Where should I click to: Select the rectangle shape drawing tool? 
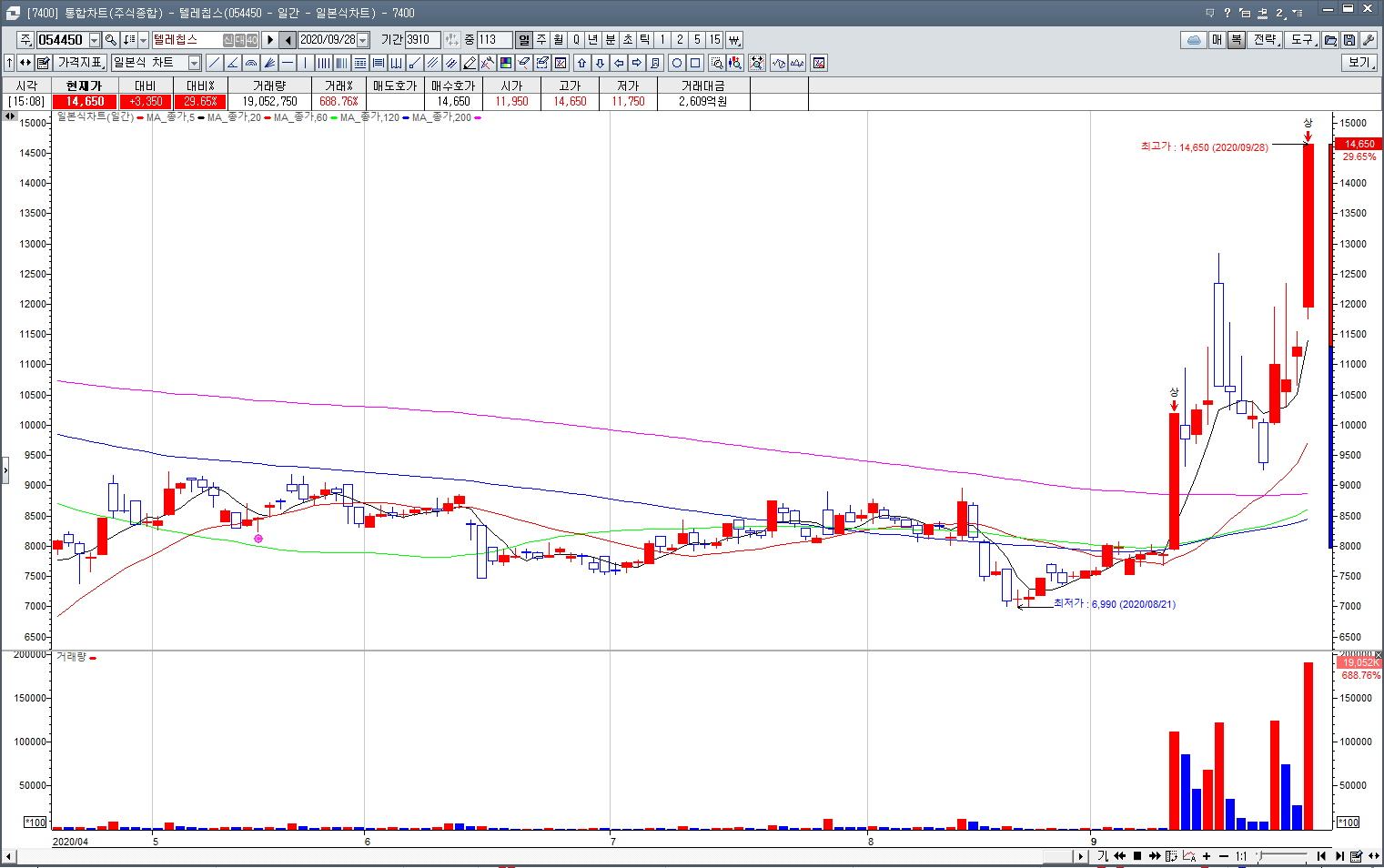pyautogui.click(x=695, y=63)
